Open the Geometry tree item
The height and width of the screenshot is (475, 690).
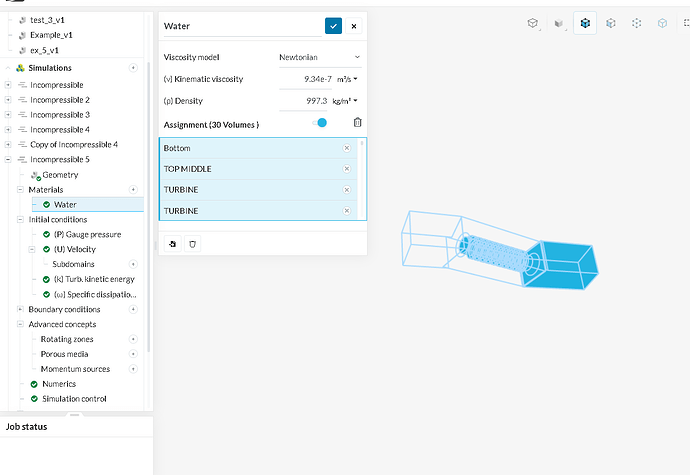[60, 174]
